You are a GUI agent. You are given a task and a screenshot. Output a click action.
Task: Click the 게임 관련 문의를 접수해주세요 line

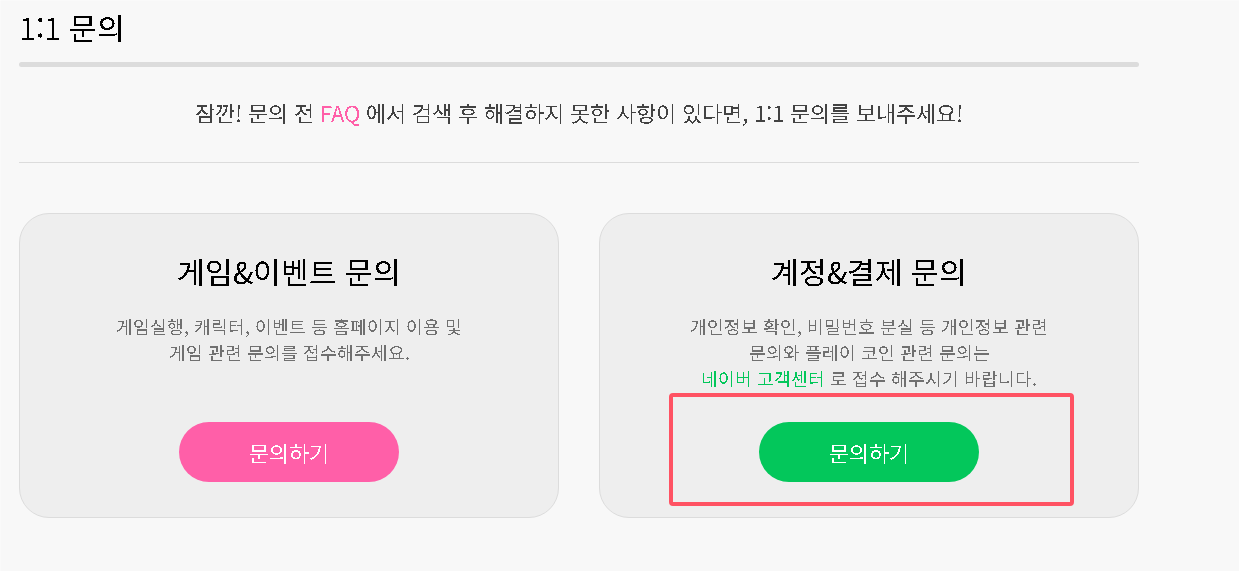(289, 353)
